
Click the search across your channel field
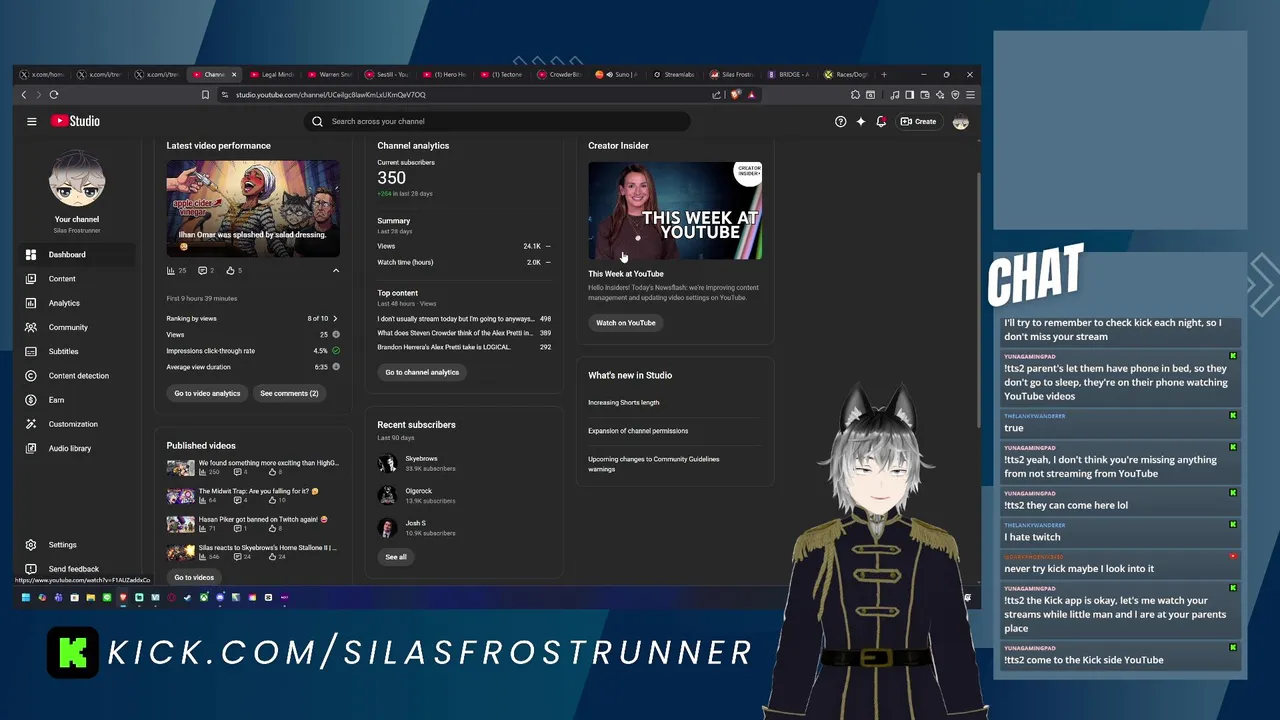tap(497, 122)
